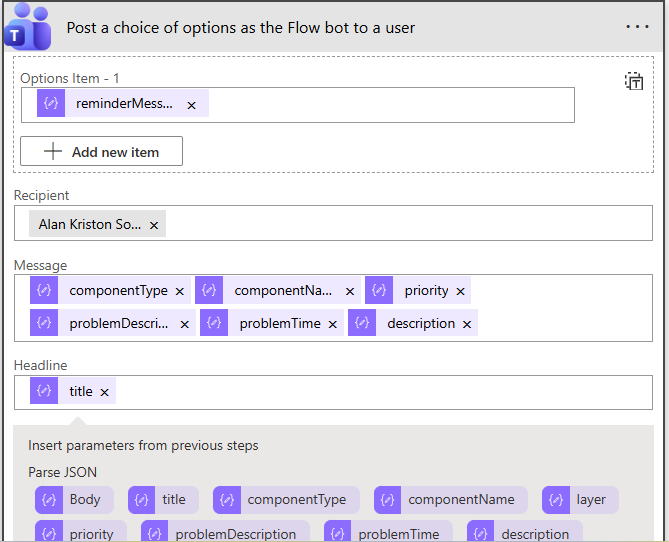Switch Options array to detail input mode
The width and height of the screenshot is (669, 542).
pos(634,81)
